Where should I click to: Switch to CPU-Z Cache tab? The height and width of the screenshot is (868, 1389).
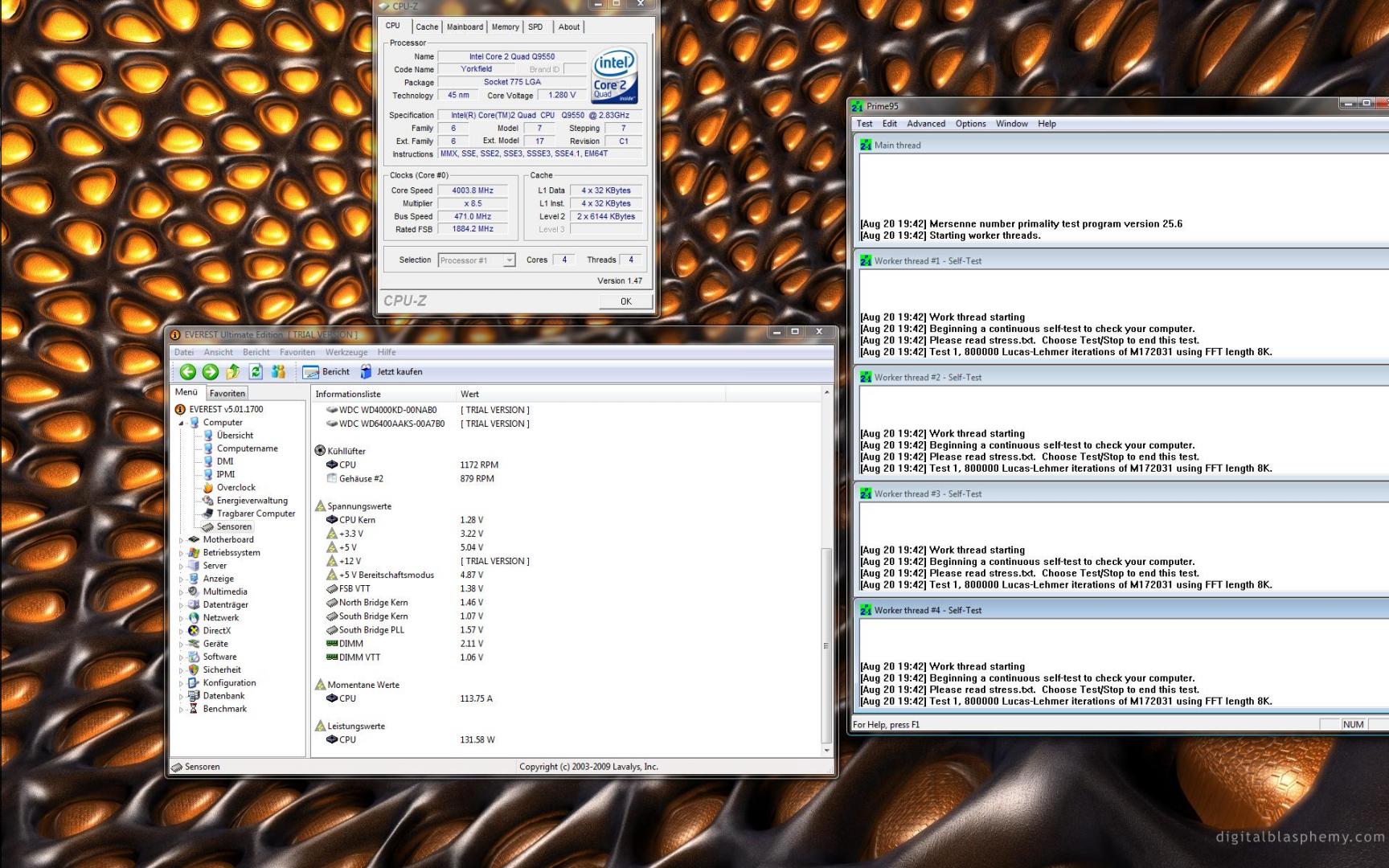pyautogui.click(x=427, y=27)
